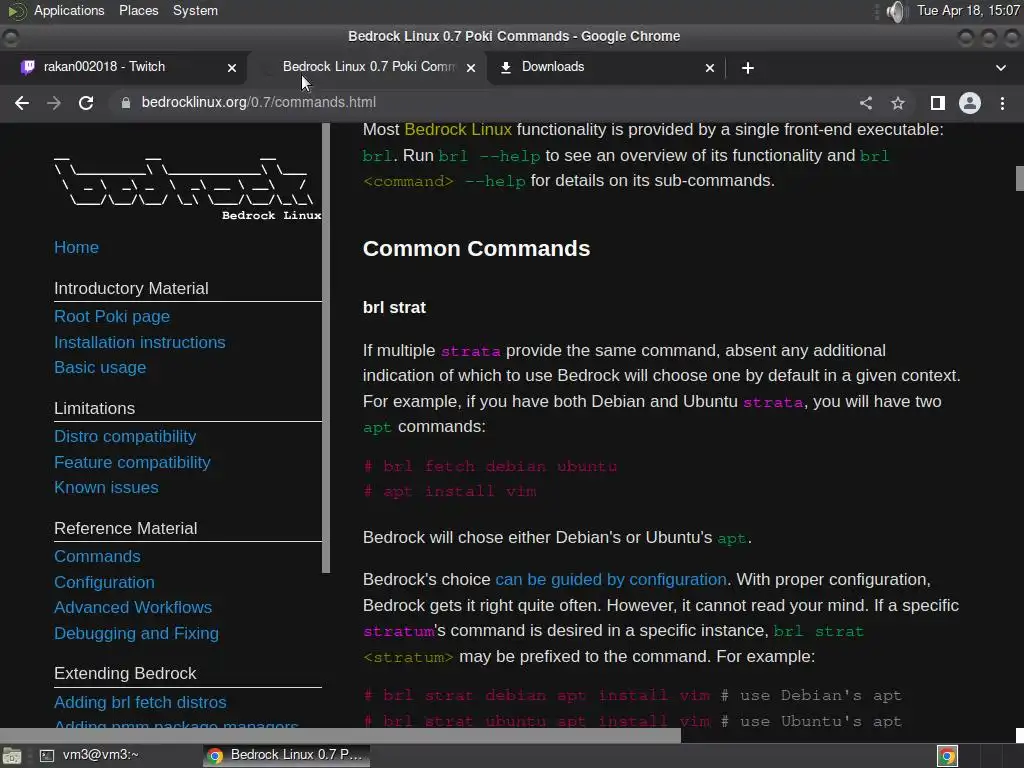
Task: Open Adding brl fetch distros link
Action: coord(140,702)
